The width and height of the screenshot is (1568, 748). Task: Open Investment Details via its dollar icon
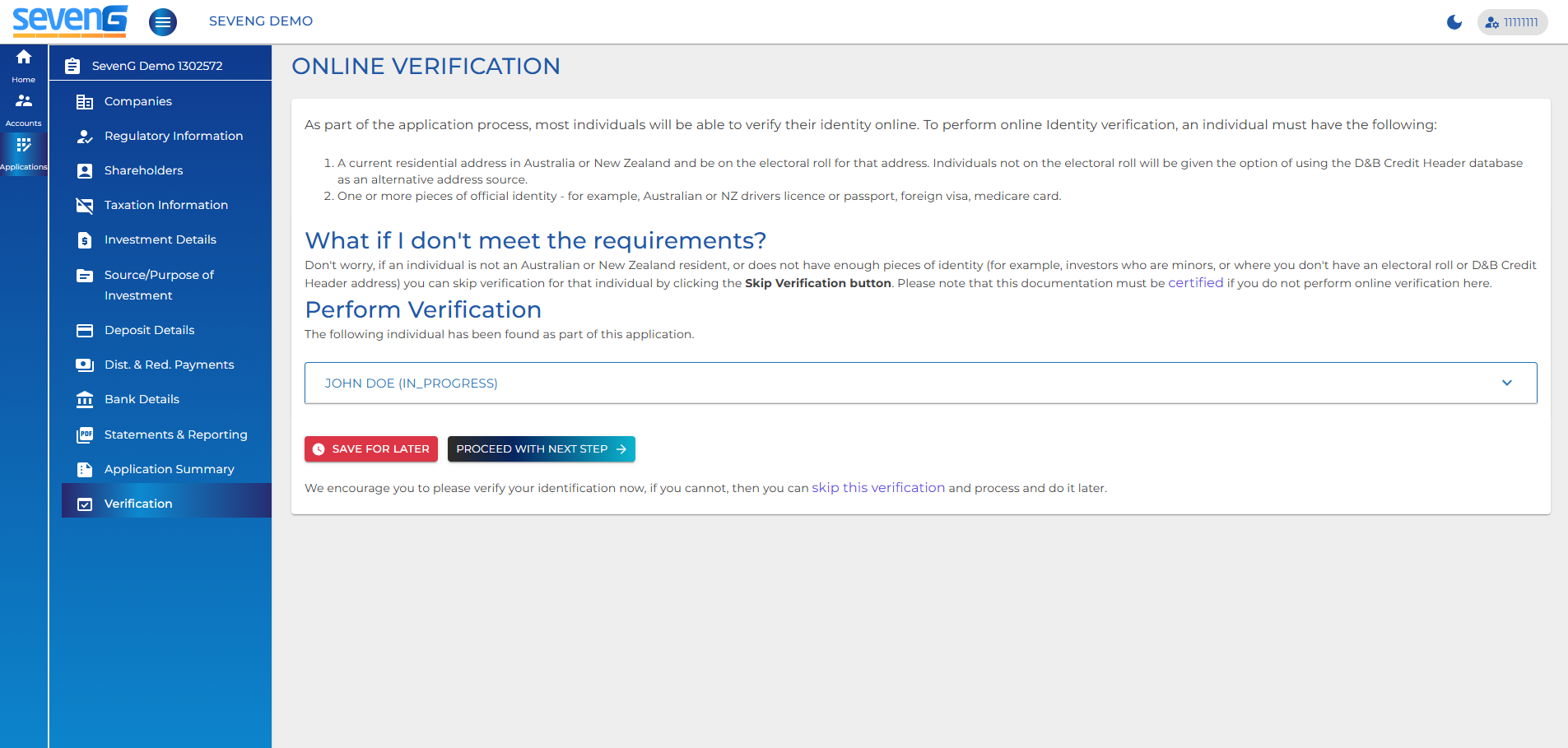coord(85,239)
